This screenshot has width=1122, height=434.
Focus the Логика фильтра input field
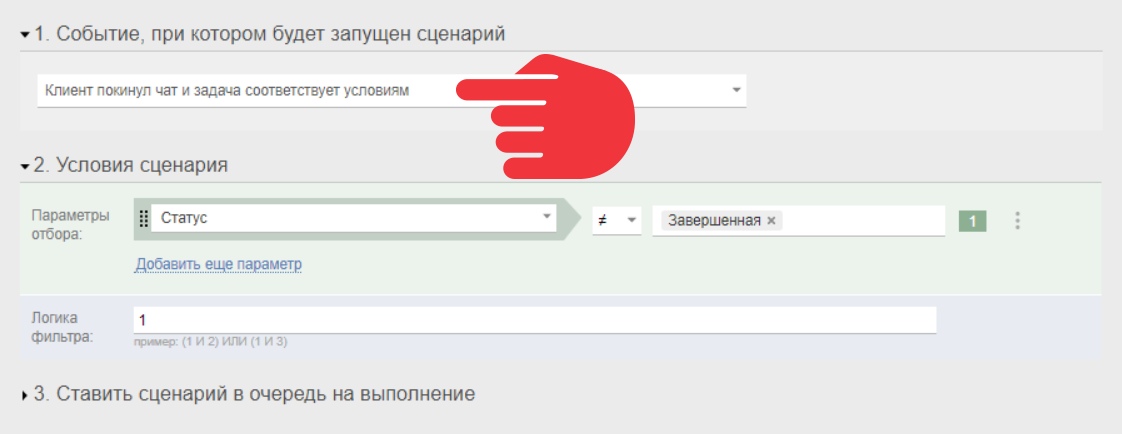tap(535, 320)
